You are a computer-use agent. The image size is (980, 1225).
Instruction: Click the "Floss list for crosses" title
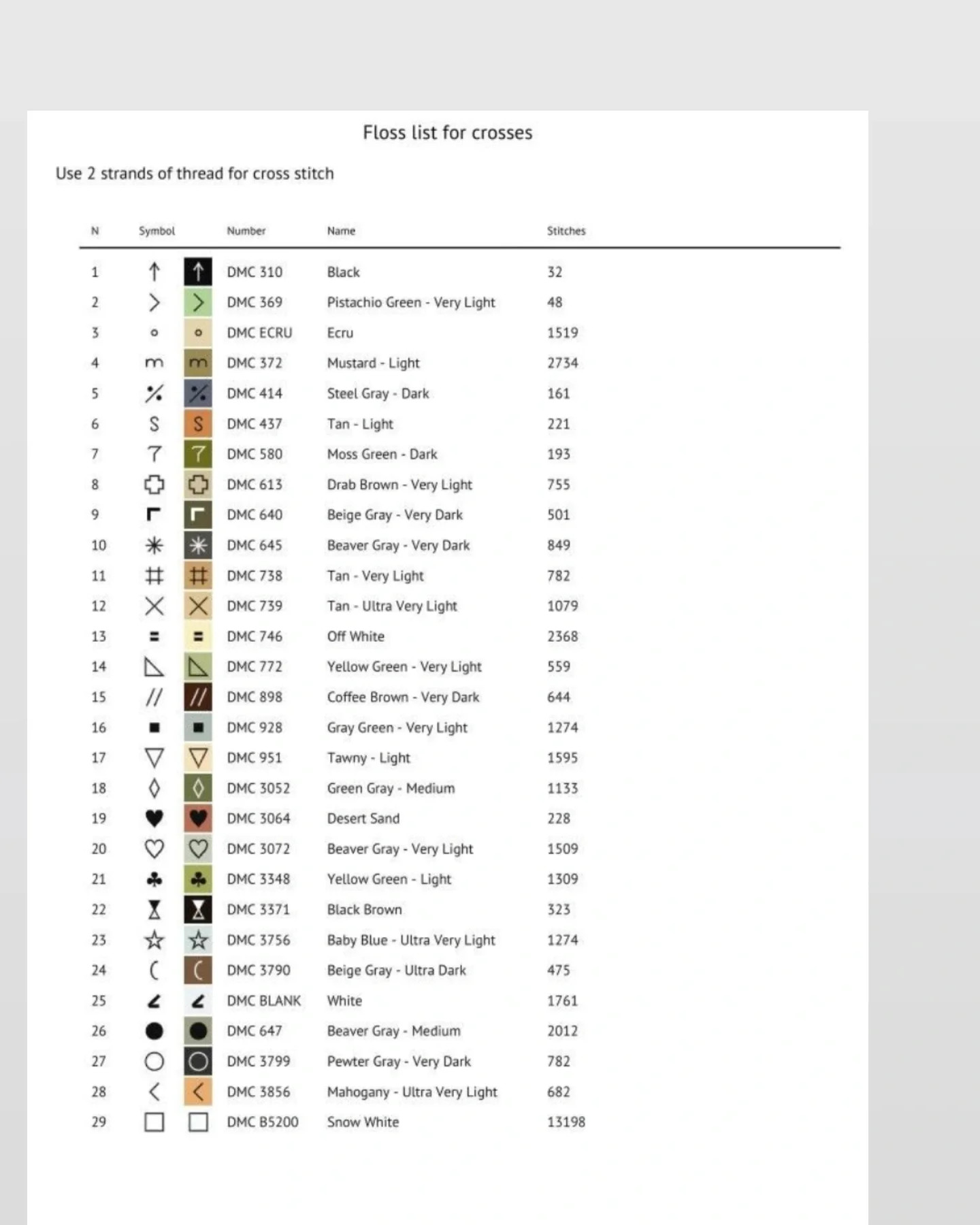448,133
